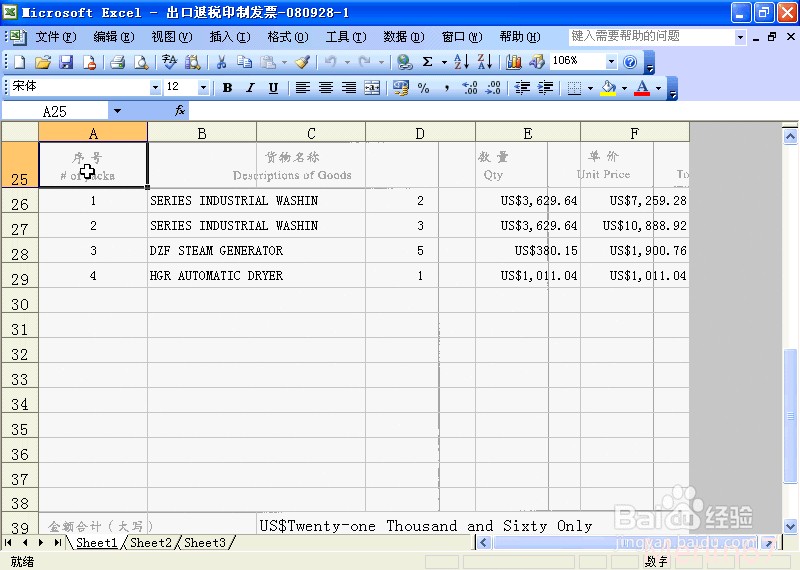Open a file with the Open folder icon
The image size is (800, 570).
click(43, 62)
